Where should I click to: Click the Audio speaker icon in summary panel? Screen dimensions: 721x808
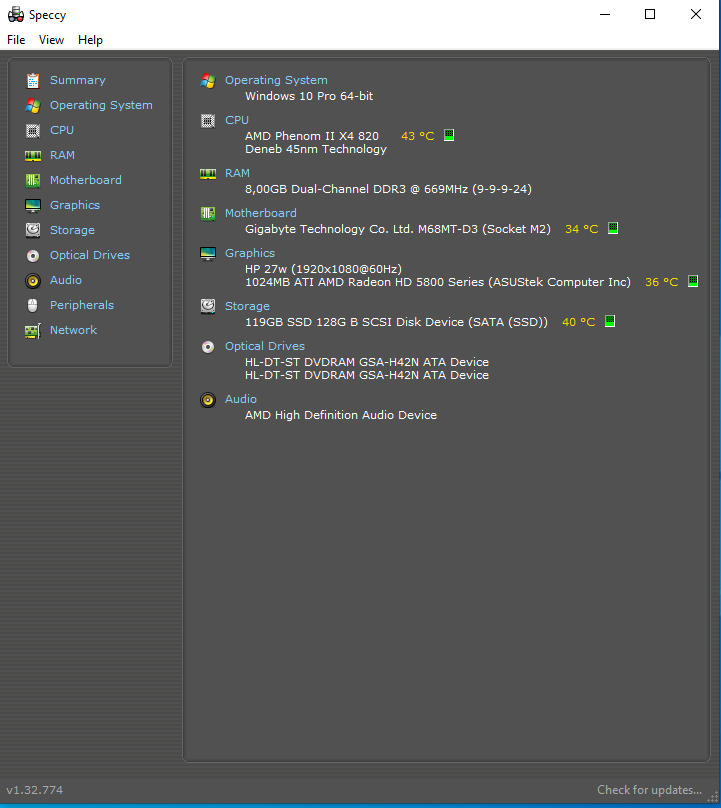[x=208, y=400]
